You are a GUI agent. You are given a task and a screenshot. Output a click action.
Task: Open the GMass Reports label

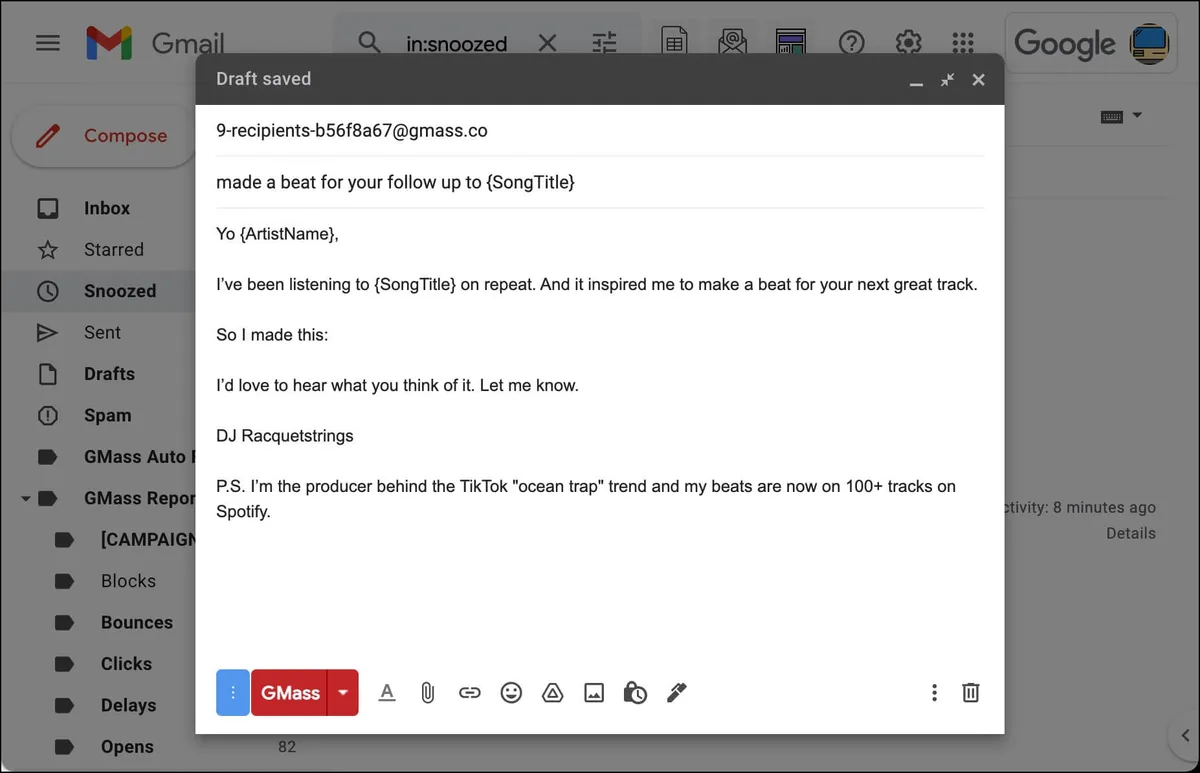139,498
